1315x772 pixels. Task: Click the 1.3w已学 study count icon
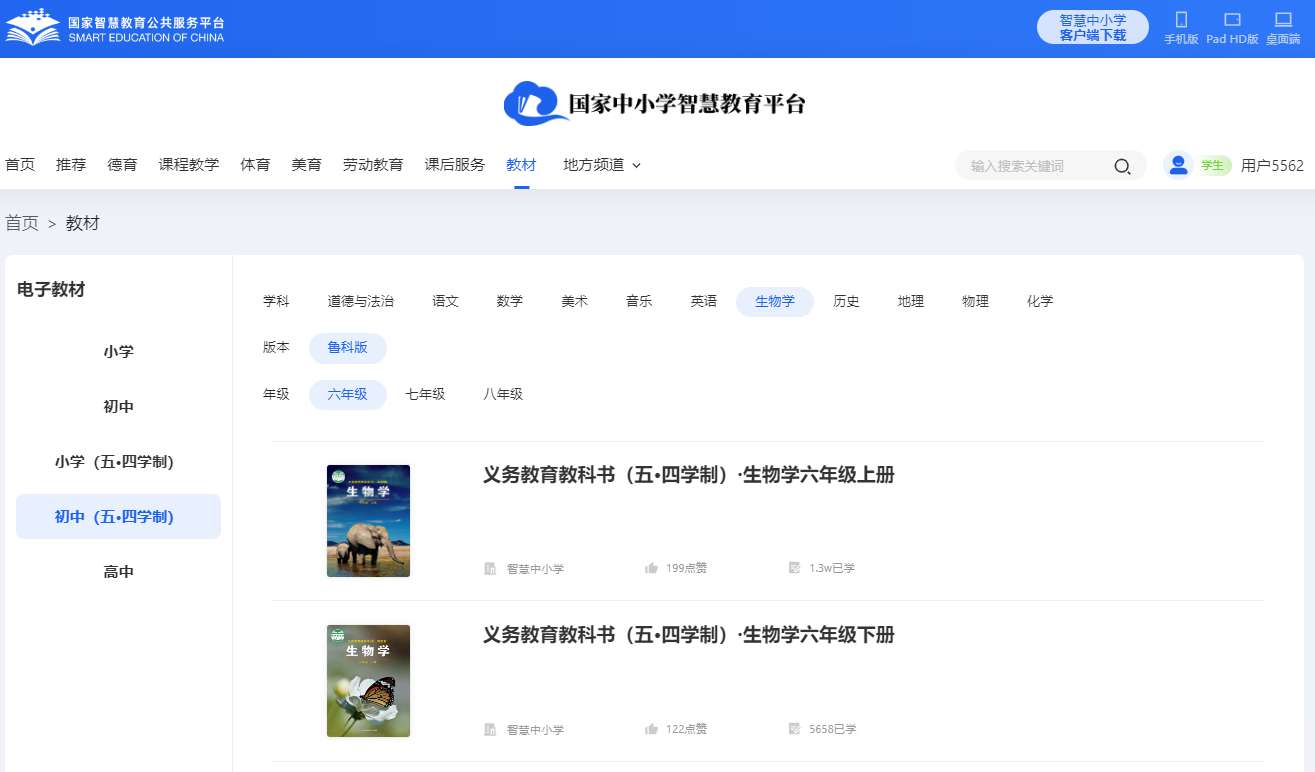(x=794, y=568)
